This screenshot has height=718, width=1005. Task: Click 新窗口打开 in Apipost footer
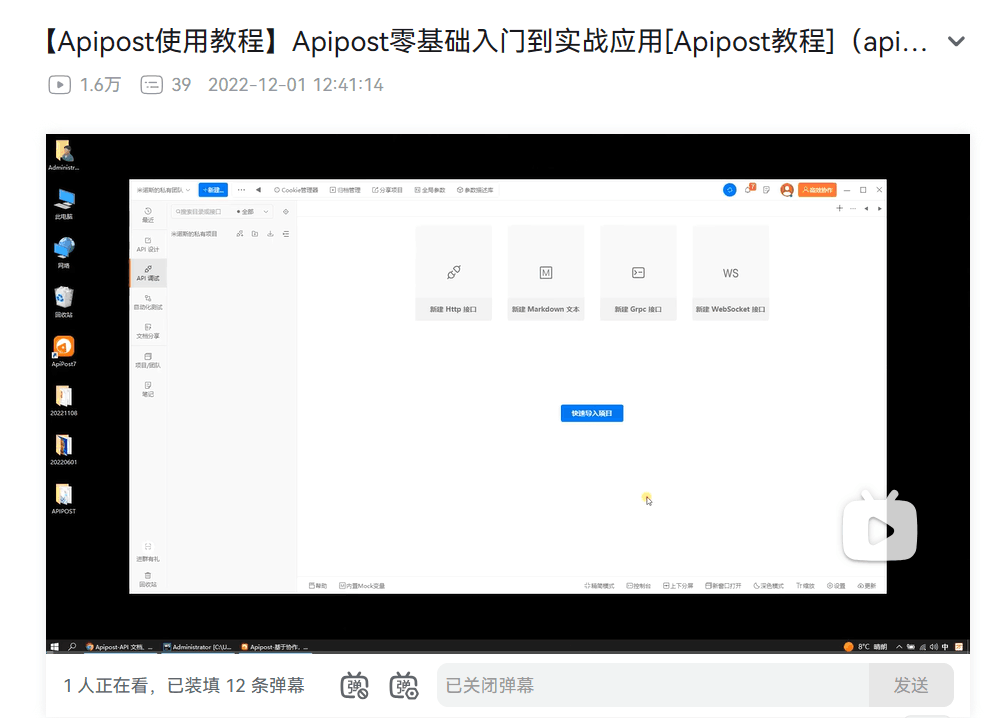click(x=723, y=585)
